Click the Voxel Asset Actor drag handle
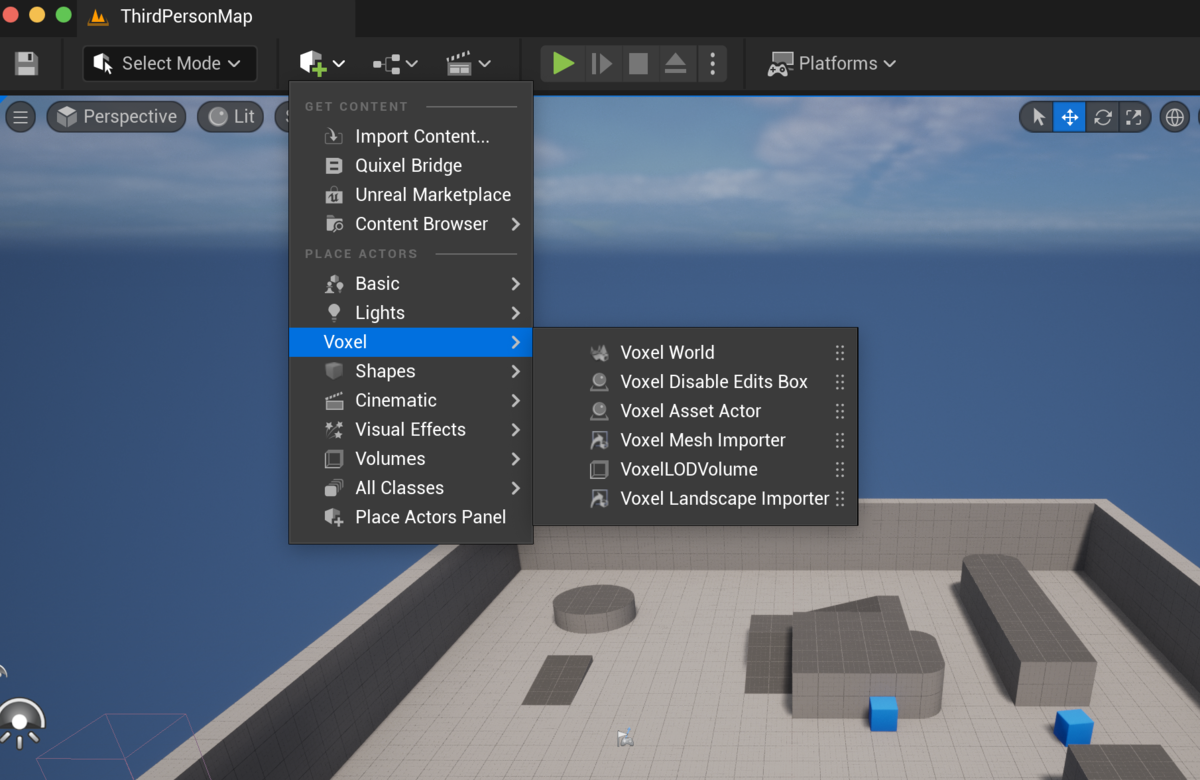Image resolution: width=1200 pixels, height=780 pixels. pyautogui.click(x=840, y=411)
